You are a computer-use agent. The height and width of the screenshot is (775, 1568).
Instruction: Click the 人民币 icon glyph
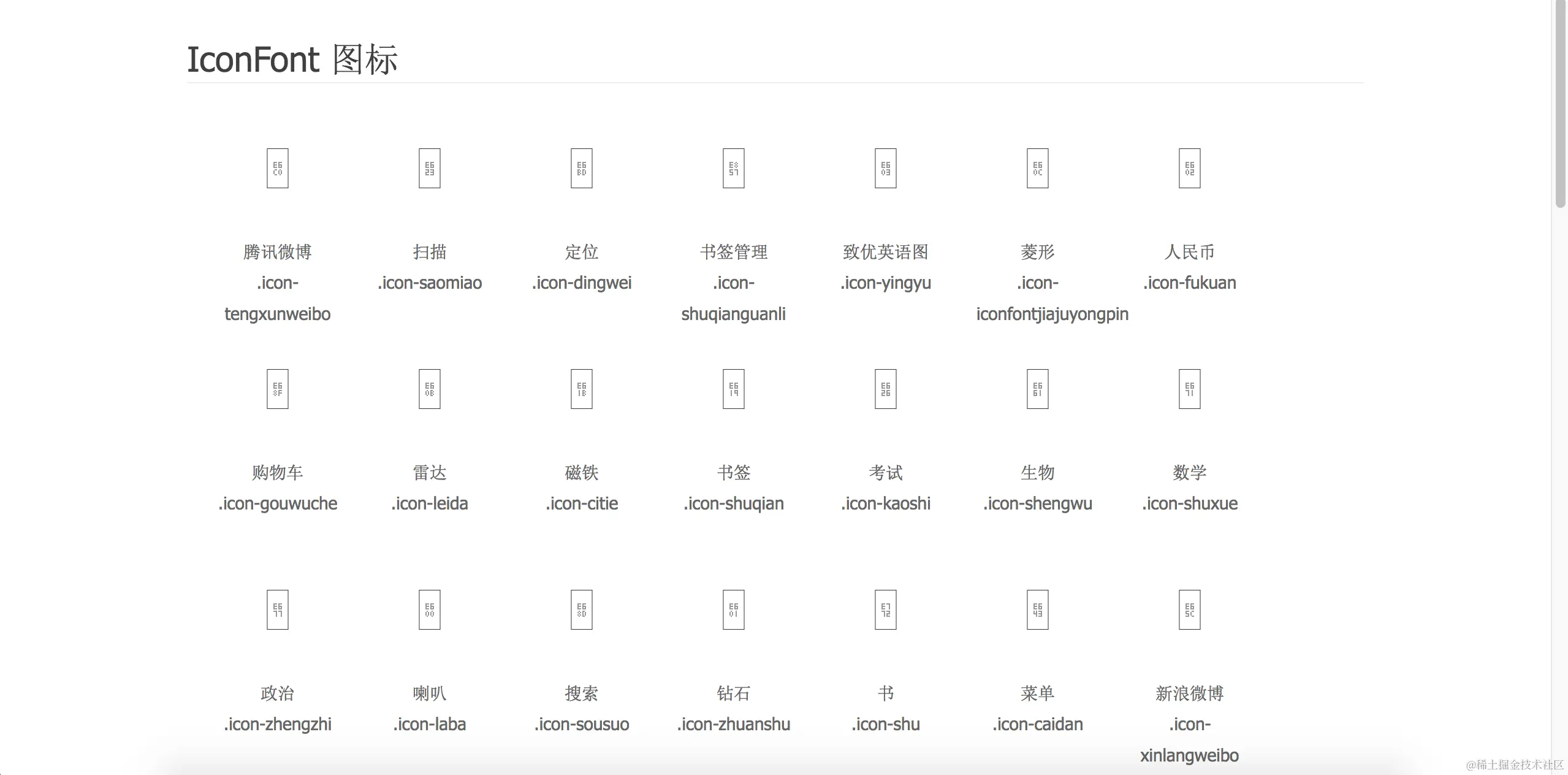point(1189,168)
